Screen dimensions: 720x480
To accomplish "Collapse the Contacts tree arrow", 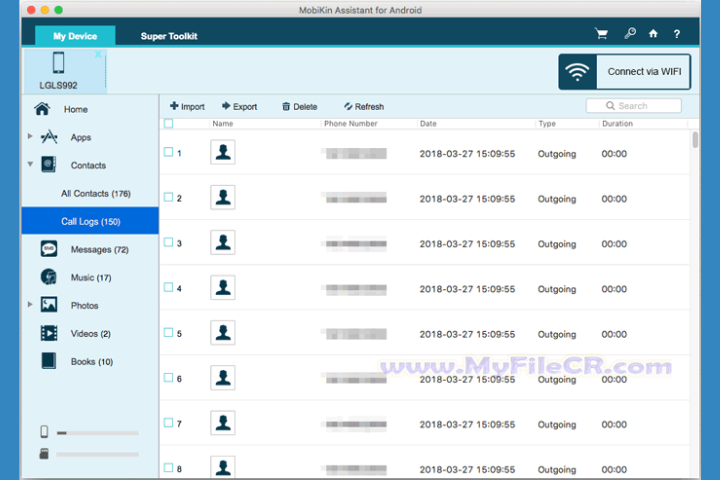I will point(30,164).
